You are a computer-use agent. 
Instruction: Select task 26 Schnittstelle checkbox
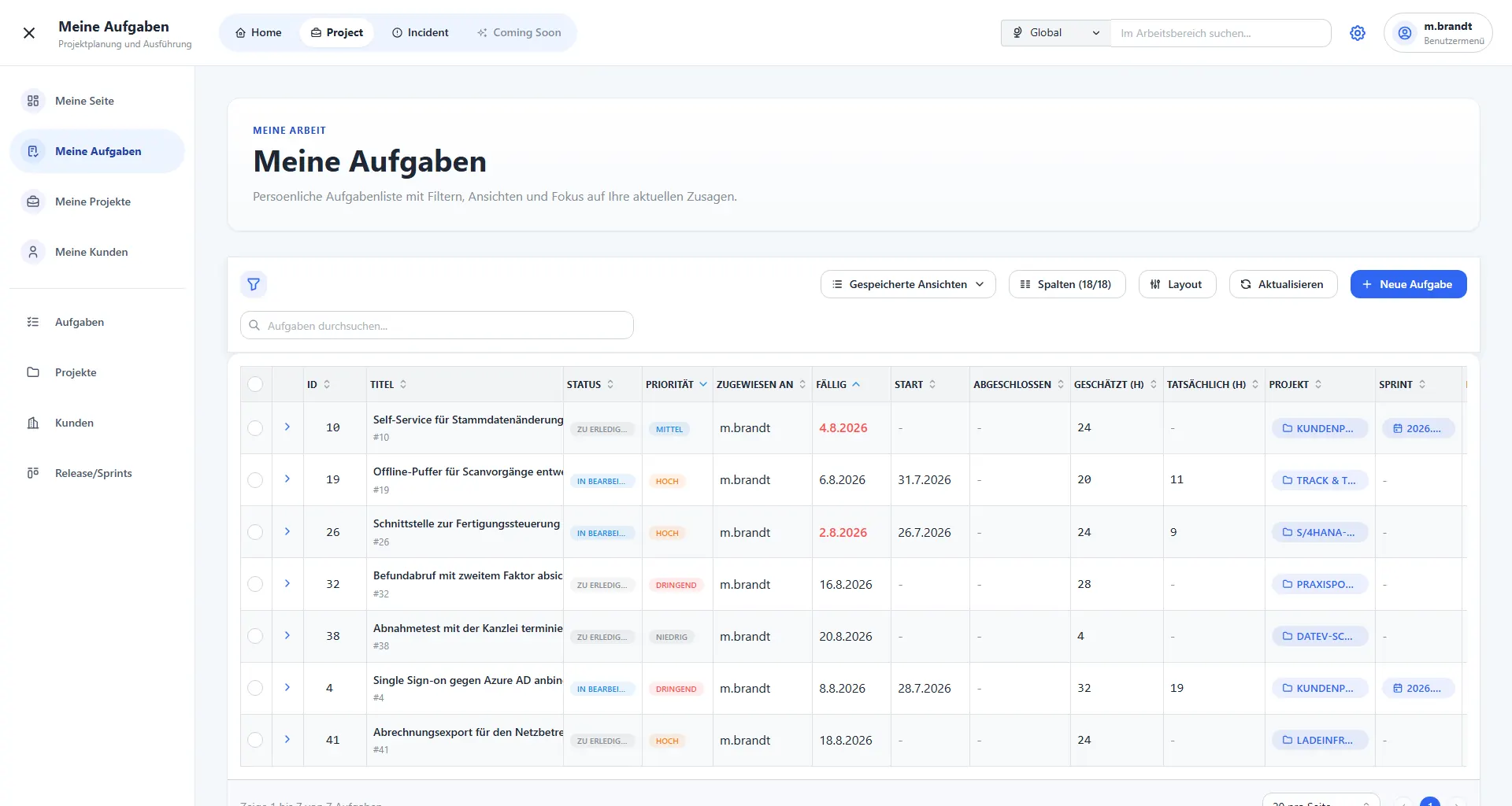255,532
